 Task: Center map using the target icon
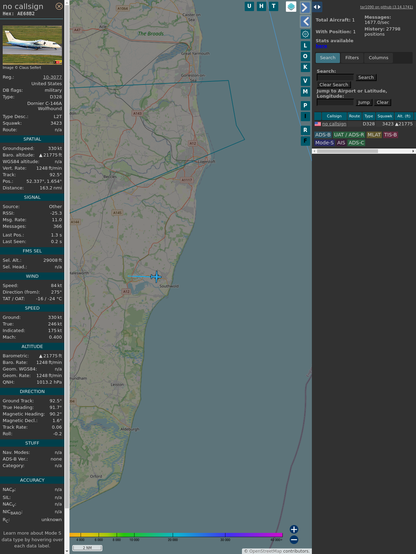pos(305,34)
